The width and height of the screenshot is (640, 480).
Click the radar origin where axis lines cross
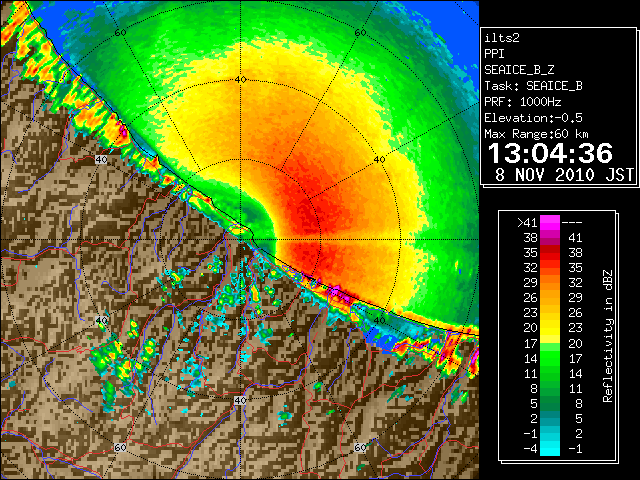pyautogui.click(x=240, y=240)
